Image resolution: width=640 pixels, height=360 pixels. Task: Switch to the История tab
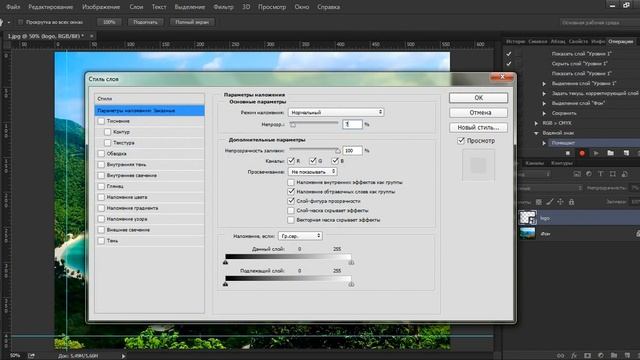(515, 41)
